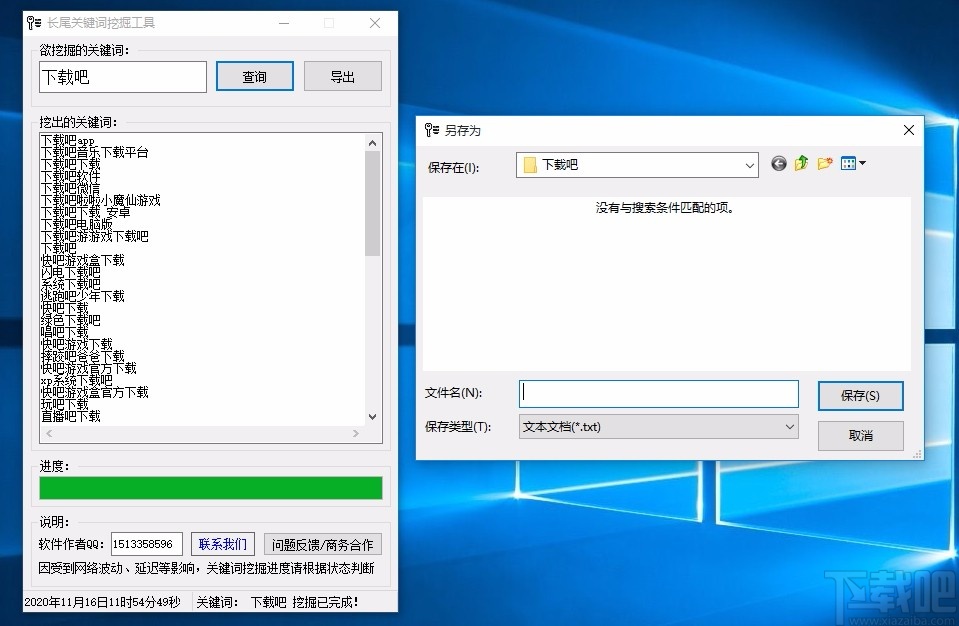Viewport: 959px width, 626px height.
Task: Click the create new folder icon
Action: (x=824, y=163)
